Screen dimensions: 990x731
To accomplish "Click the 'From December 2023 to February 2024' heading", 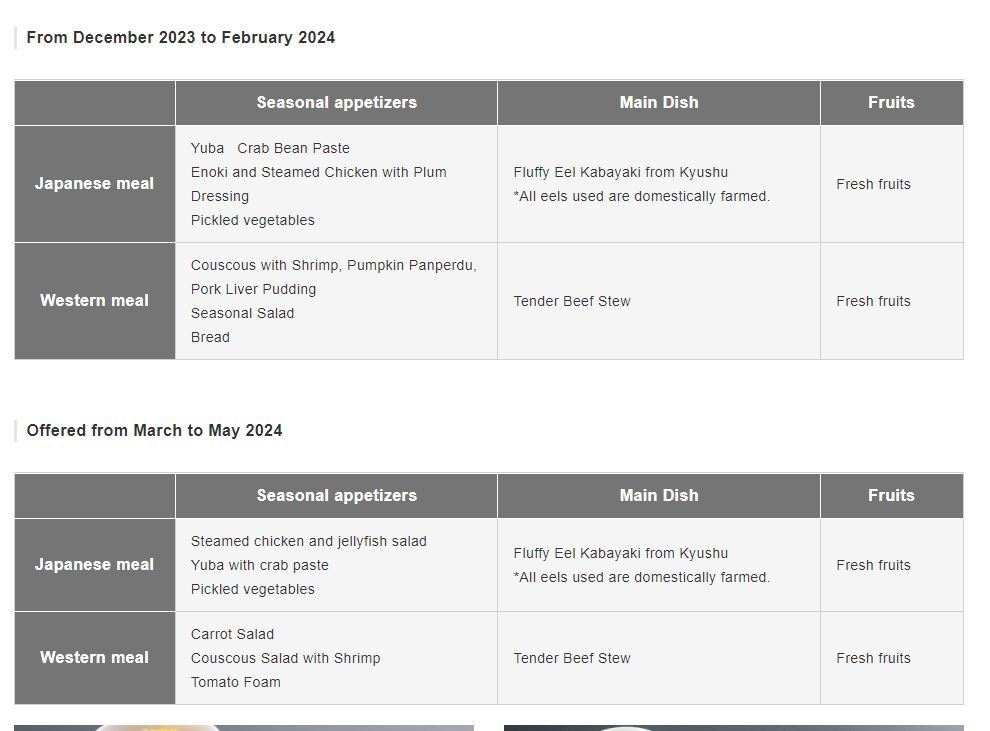I will (x=181, y=37).
